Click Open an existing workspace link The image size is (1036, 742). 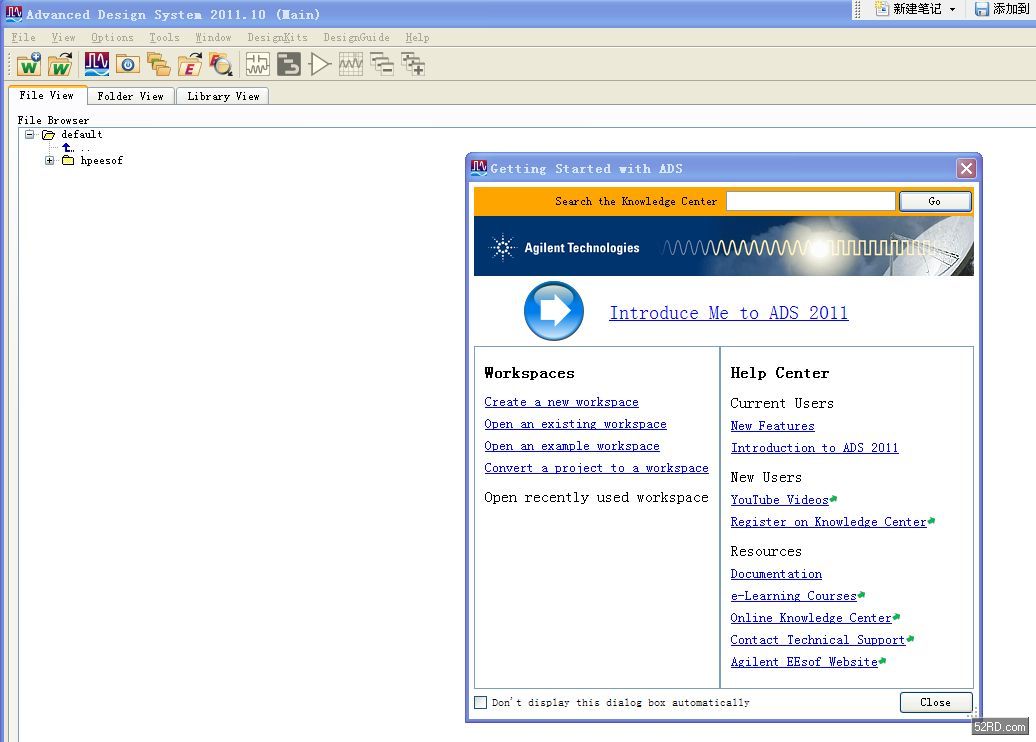(575, 424)
